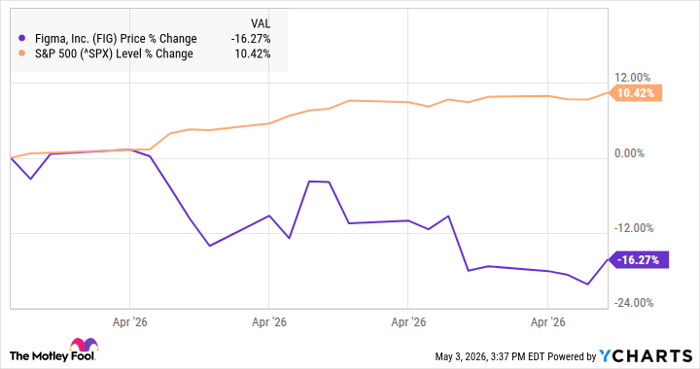Viewport: 700px width, 369px height.
Task: Click the last Apr '26 x-axis label
Action: click(548, 322)
